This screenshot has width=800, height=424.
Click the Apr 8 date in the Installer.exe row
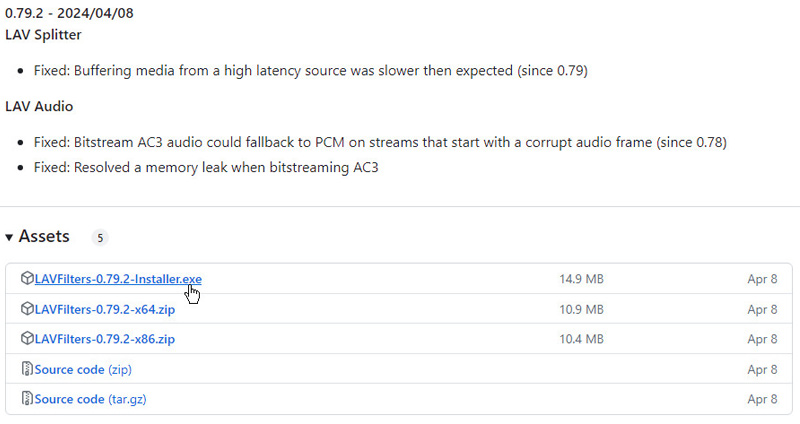point(761,279)
